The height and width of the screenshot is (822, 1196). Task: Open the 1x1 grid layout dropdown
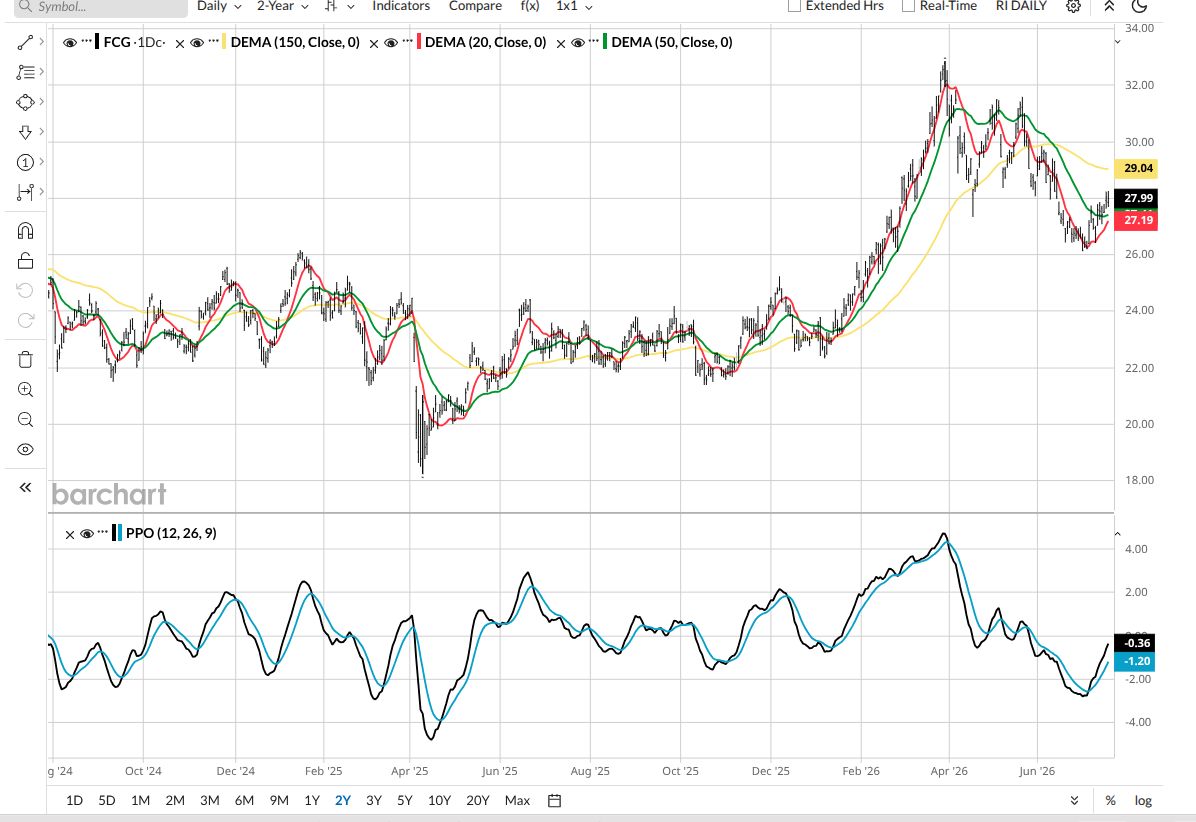(574, 6)
